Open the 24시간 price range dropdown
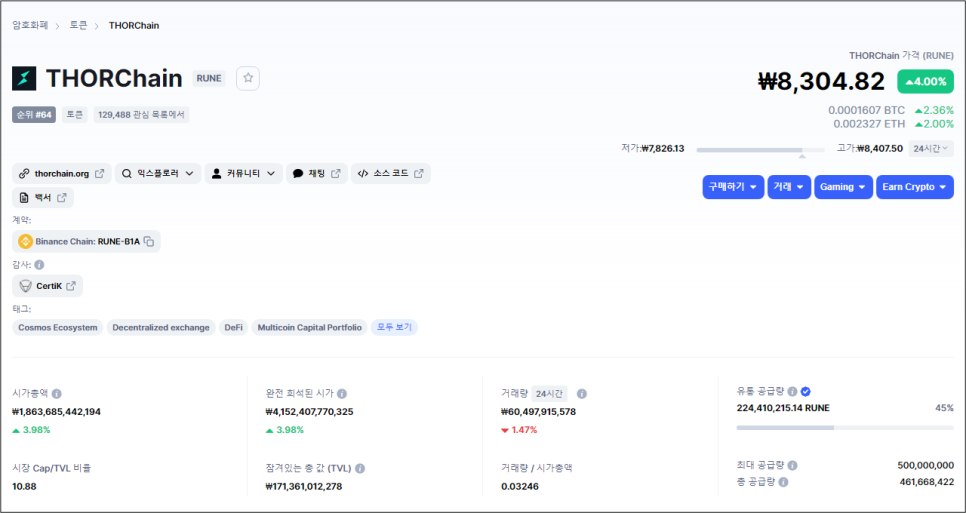Viewport: 966px width, 513px height. (x=931, y=148)
